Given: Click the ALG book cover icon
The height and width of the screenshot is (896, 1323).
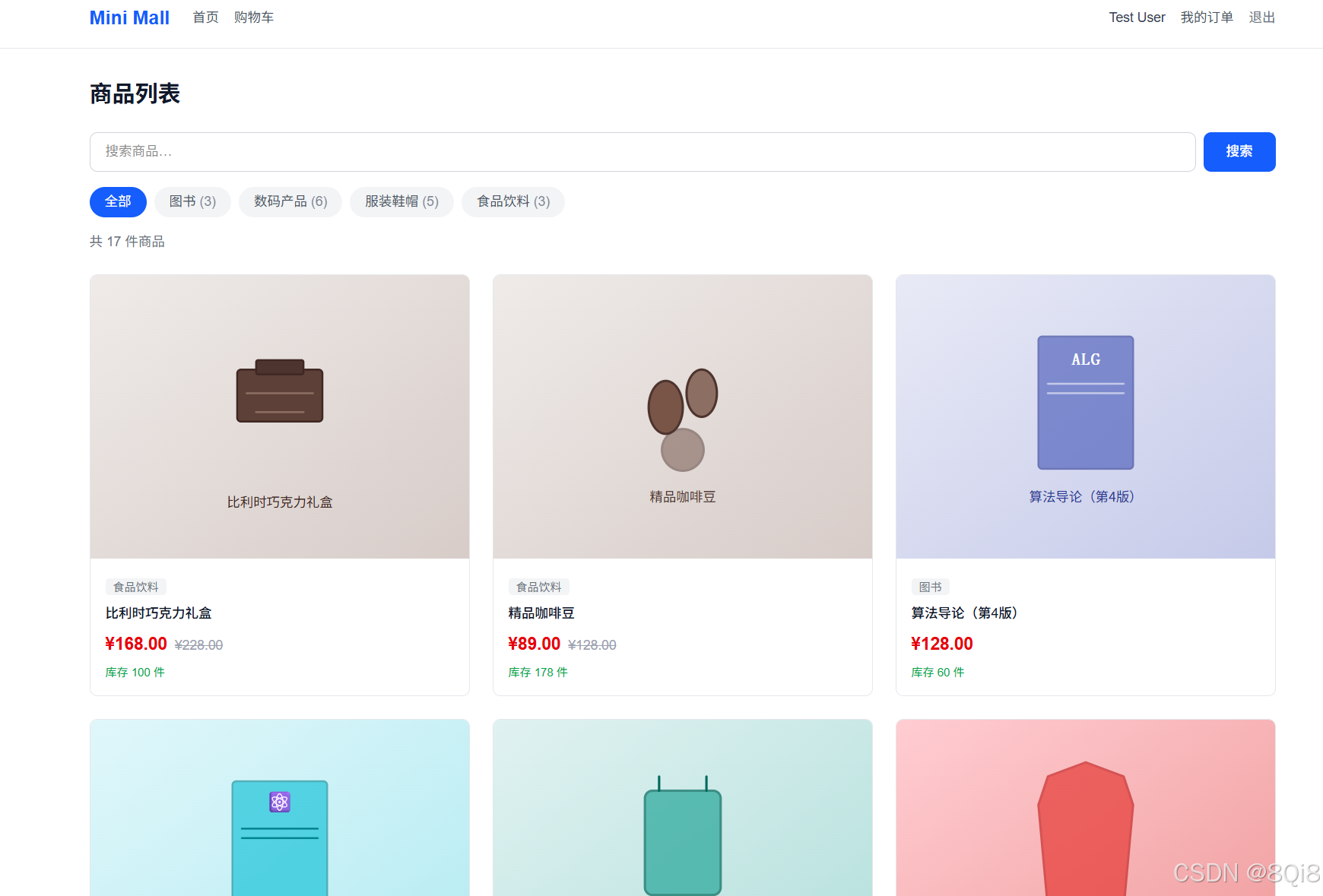Looking at the screenshot, I should [1086, 403].
